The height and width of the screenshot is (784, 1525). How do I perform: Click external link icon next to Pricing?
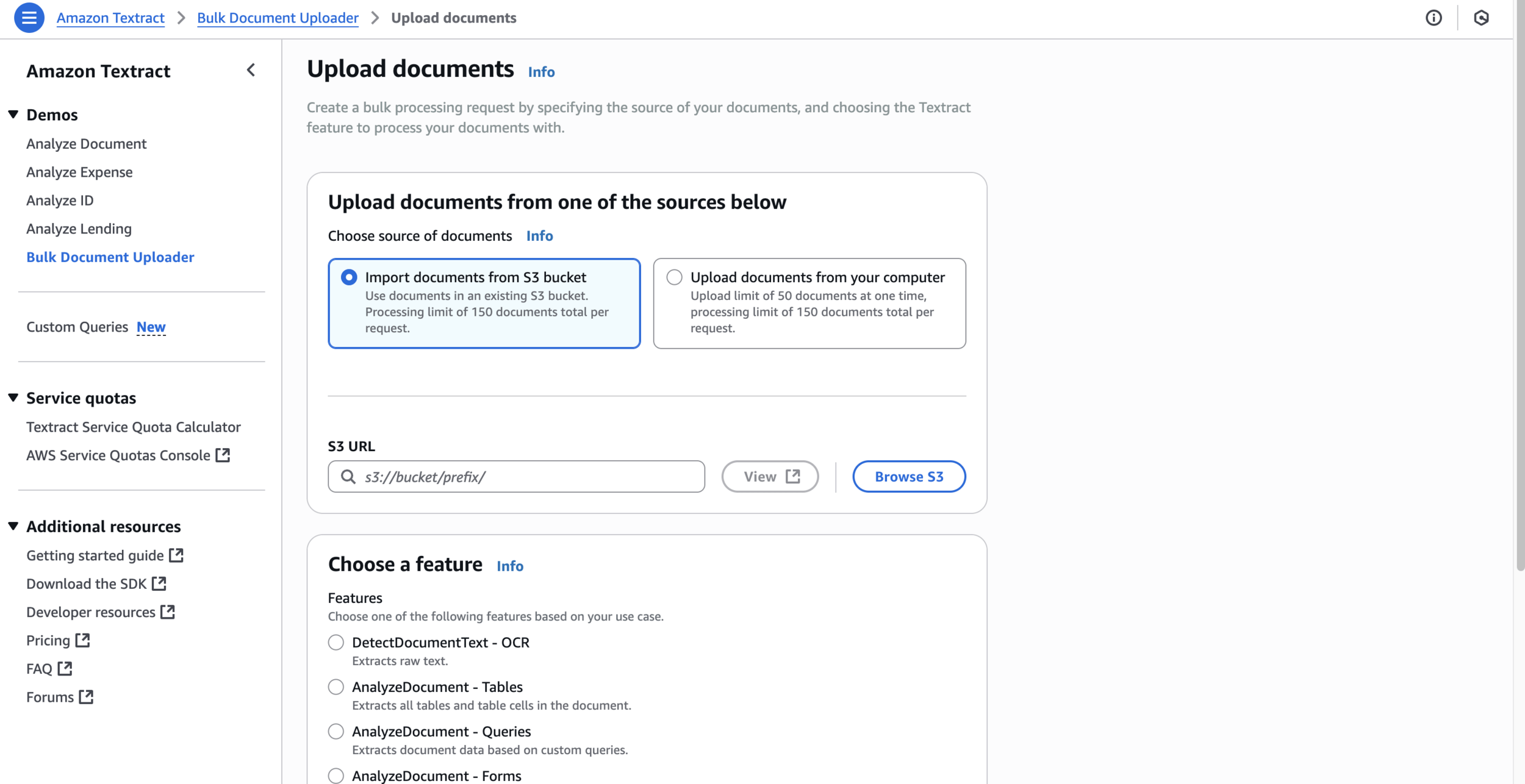pyautogui.click(x=82, y=640)
